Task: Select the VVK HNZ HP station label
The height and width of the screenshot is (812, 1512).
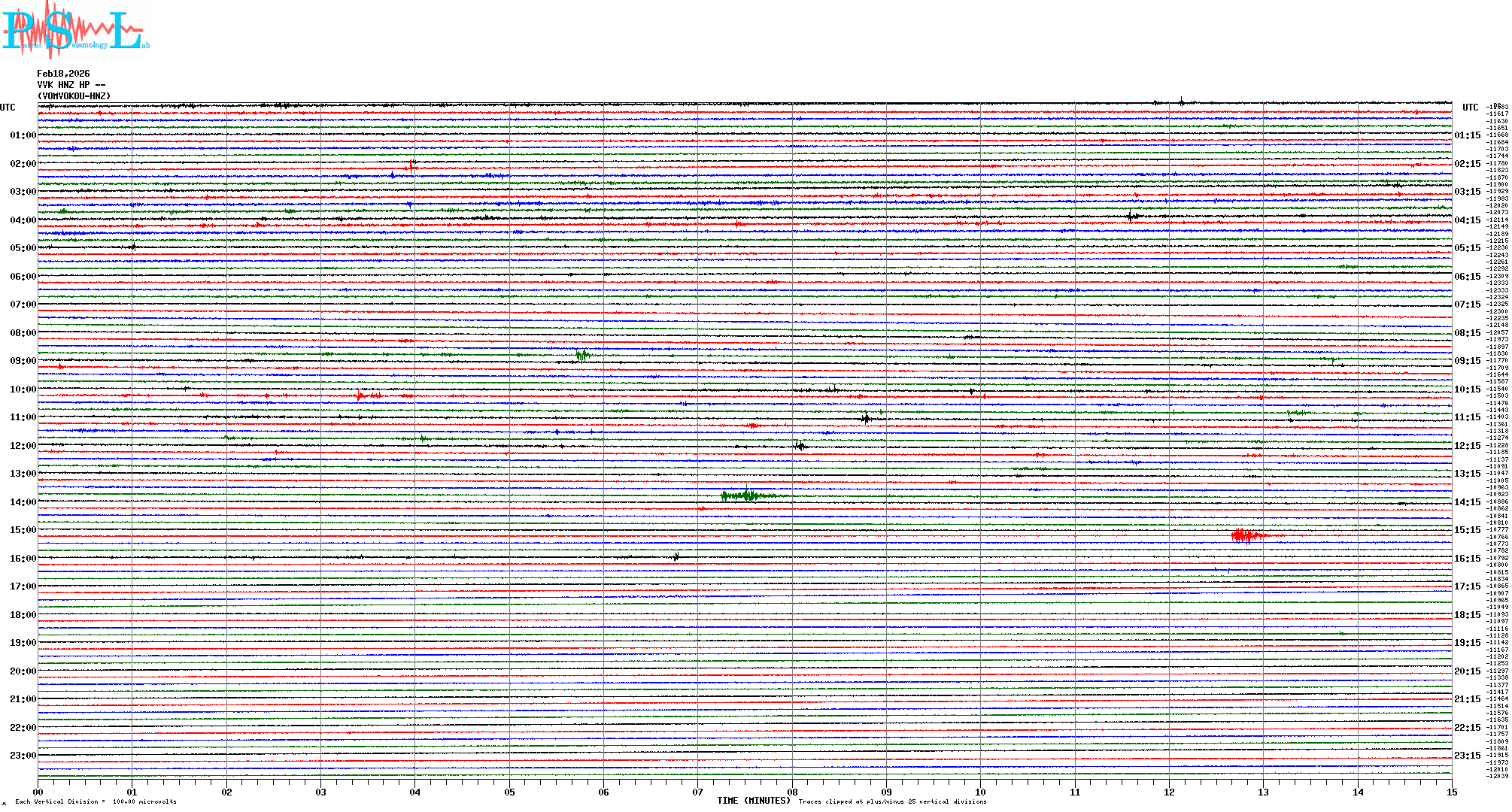Action: (71, 85)
